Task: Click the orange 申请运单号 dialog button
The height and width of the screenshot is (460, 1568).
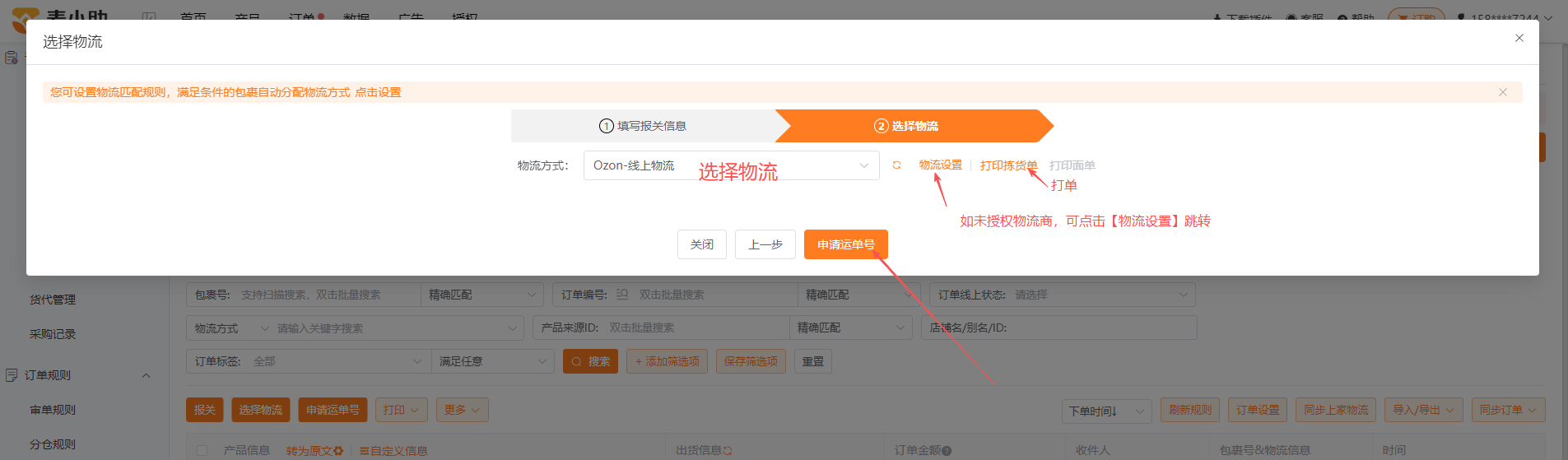Action: [x=846, y=244]
